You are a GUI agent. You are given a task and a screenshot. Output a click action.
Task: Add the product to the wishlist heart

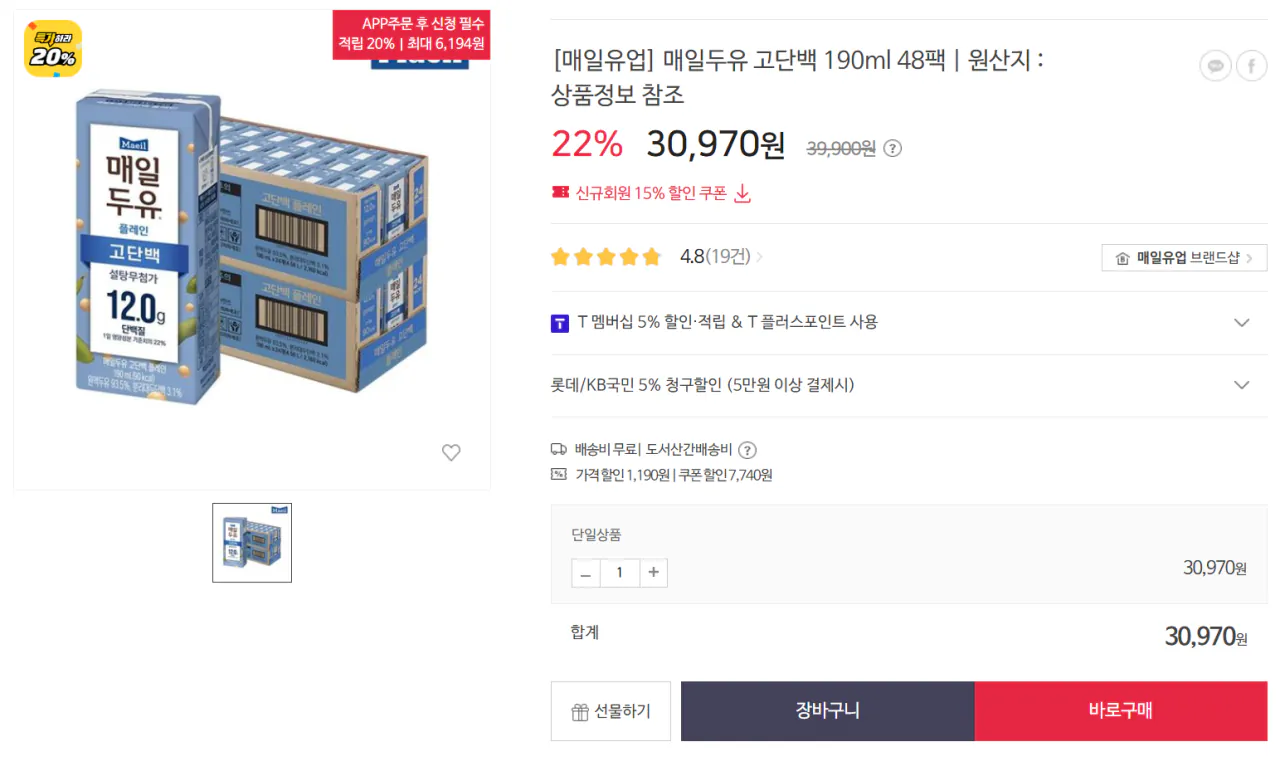point(451,452)
